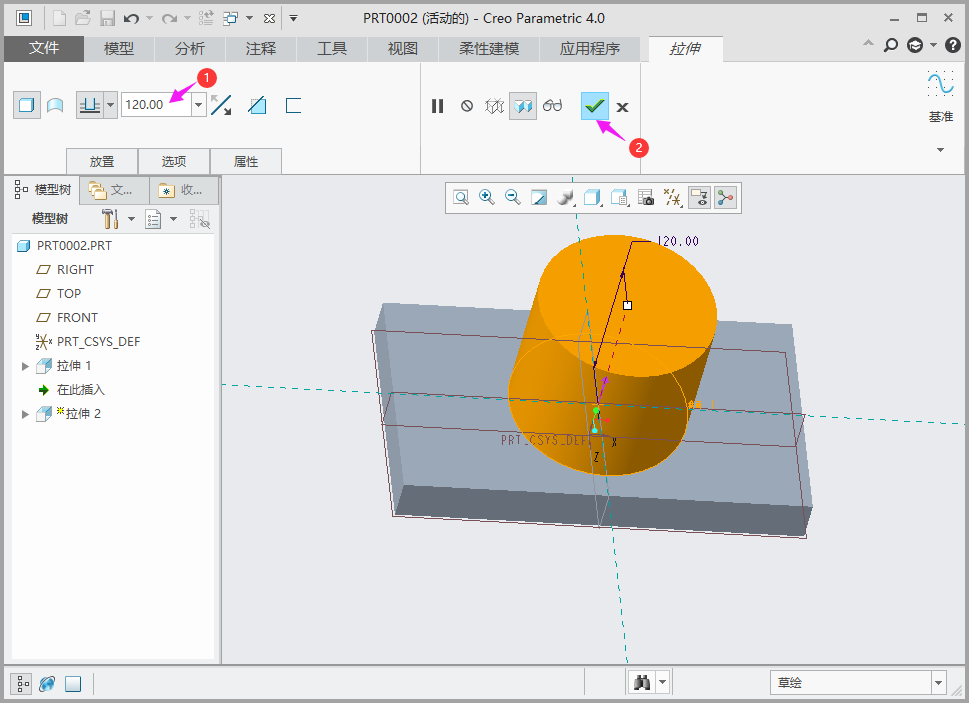
Task: Pause the extrude tool
Action: 437,106
